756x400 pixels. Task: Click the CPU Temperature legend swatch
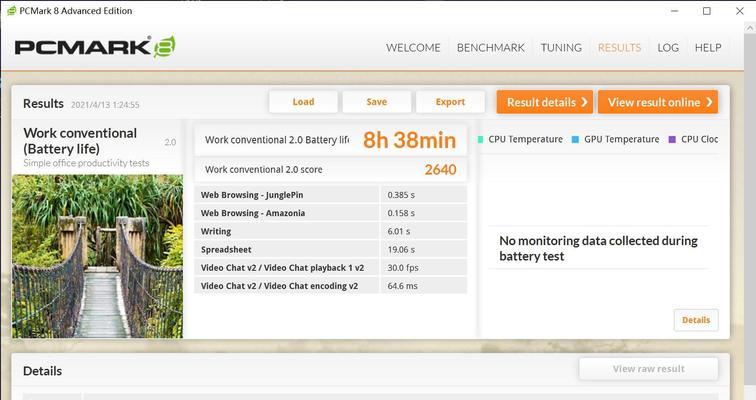coord(481,139)
